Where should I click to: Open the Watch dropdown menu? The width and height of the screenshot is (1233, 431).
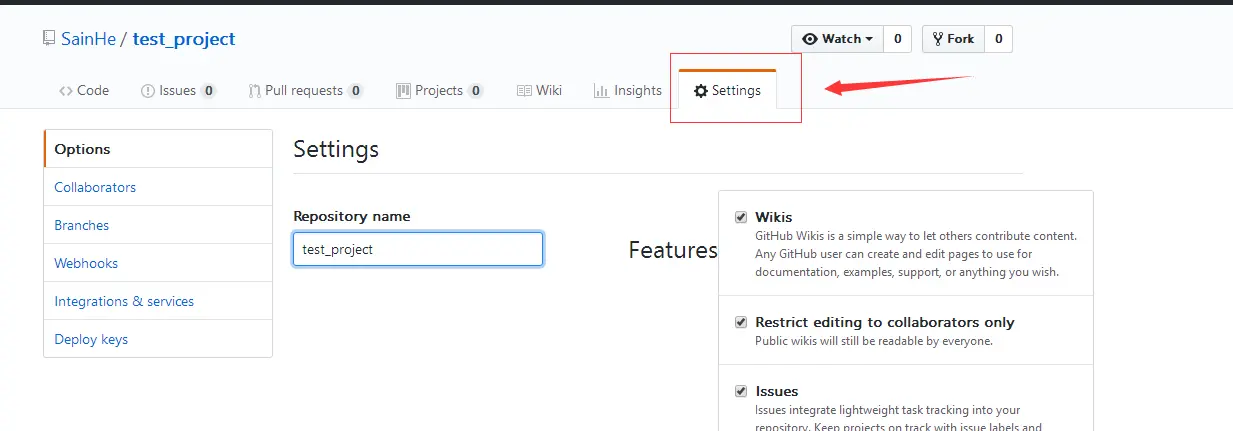[838, 39]
